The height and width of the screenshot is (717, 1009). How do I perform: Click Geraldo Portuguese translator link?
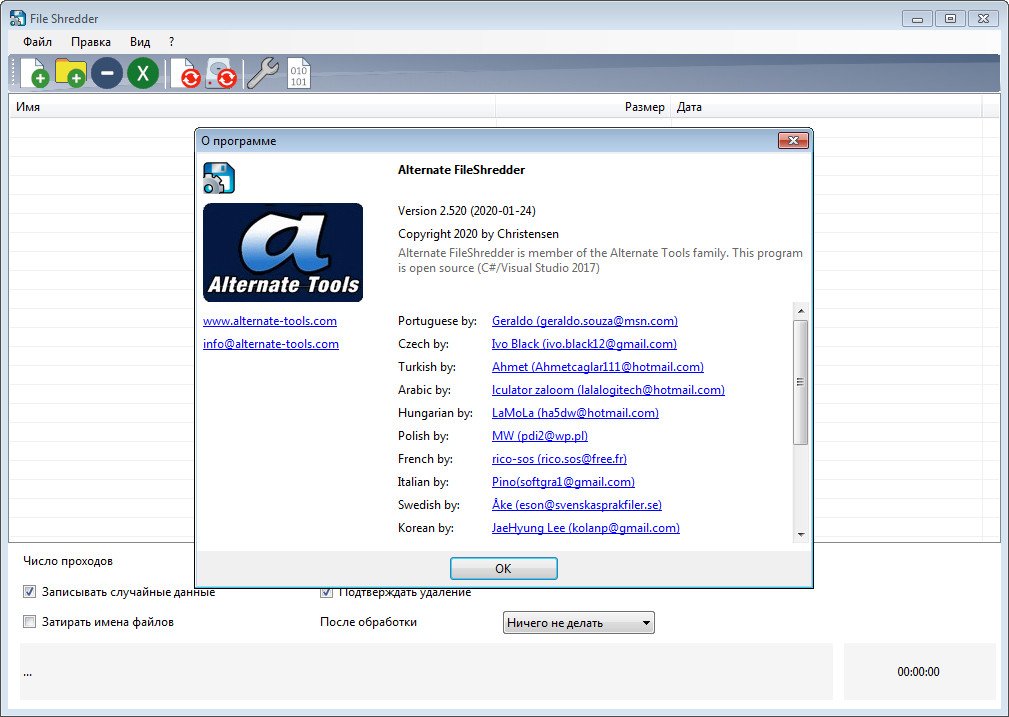585,321
